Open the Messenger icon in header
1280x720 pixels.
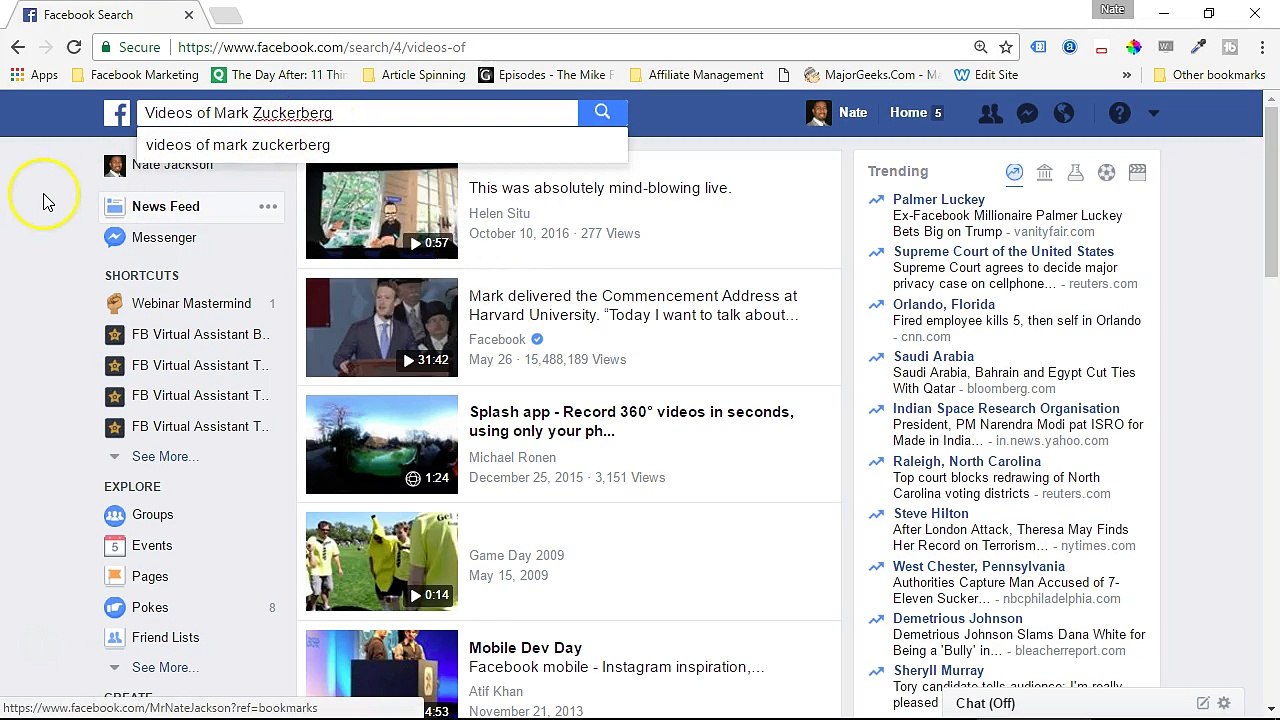pyautogui.click(x=1027, y=113)
